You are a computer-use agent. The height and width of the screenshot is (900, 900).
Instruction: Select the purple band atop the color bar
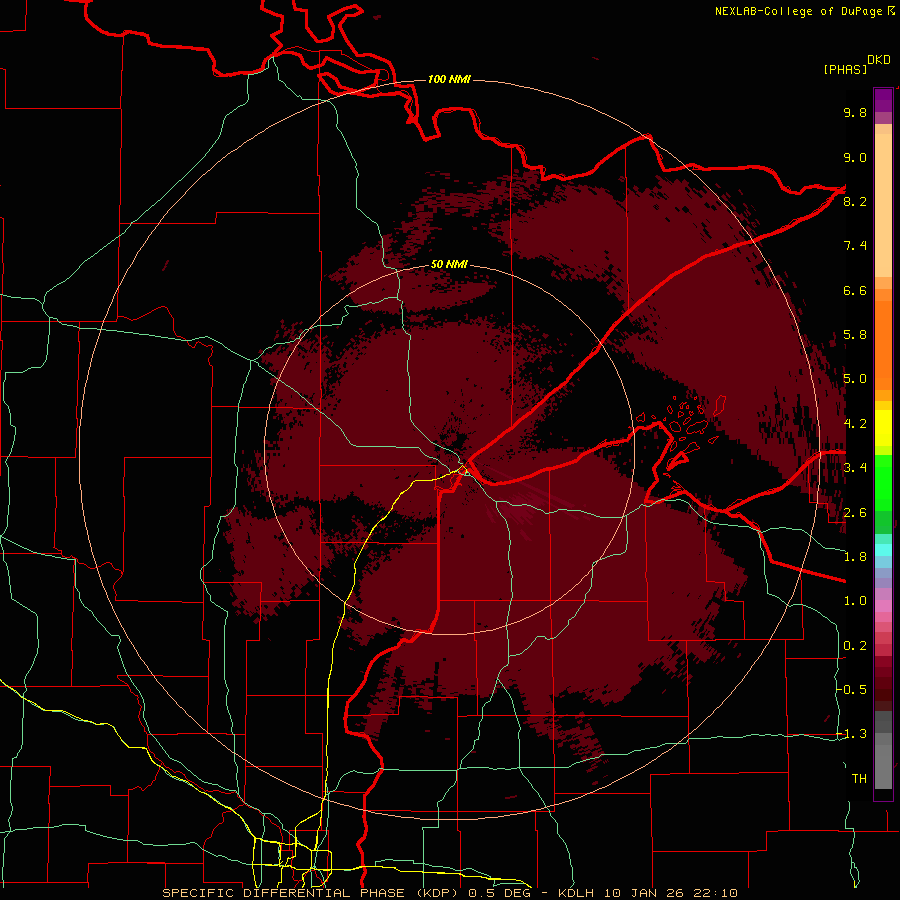click(883, 100)
